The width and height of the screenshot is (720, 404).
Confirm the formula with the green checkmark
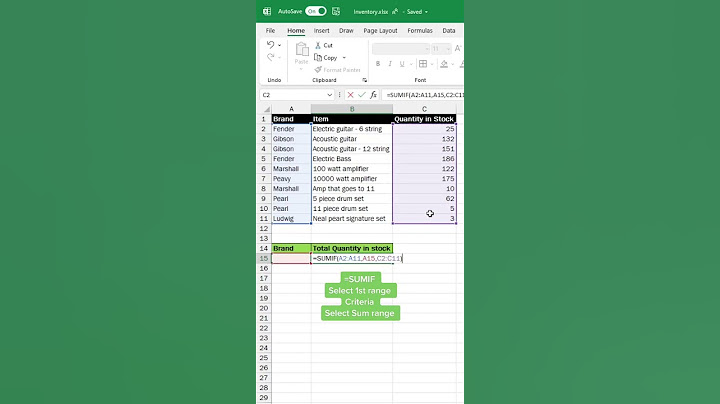362,95
